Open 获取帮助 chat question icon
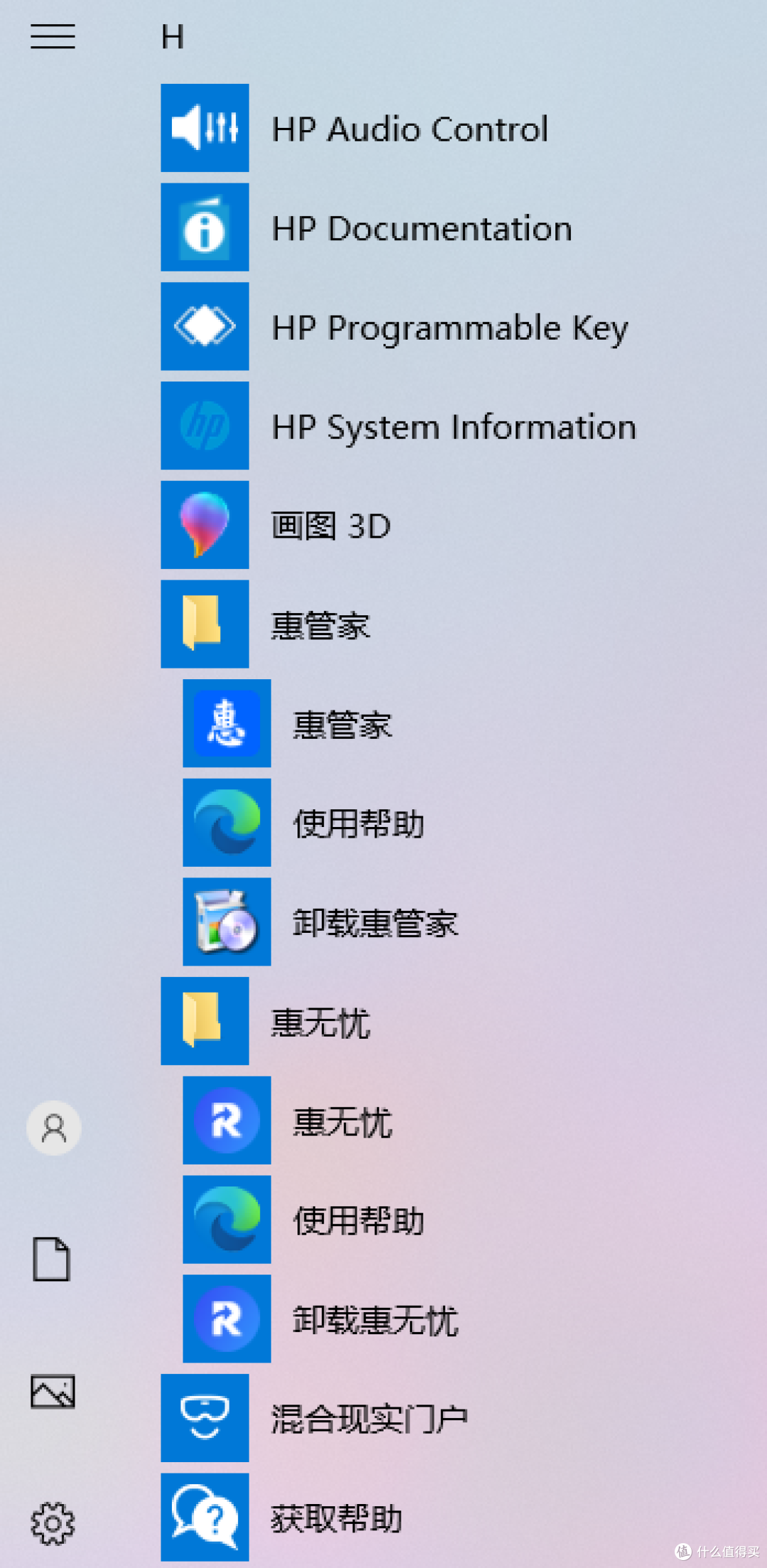This screenshot has height=1568, width=767. pyautogui.click(x=205, y=1518)
